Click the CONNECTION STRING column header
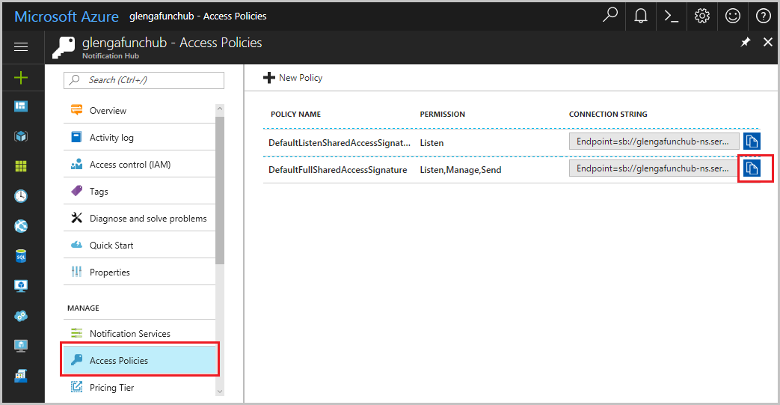Viewport: 780px width, 405px height. pyautogui.click(x=608, y=114)
